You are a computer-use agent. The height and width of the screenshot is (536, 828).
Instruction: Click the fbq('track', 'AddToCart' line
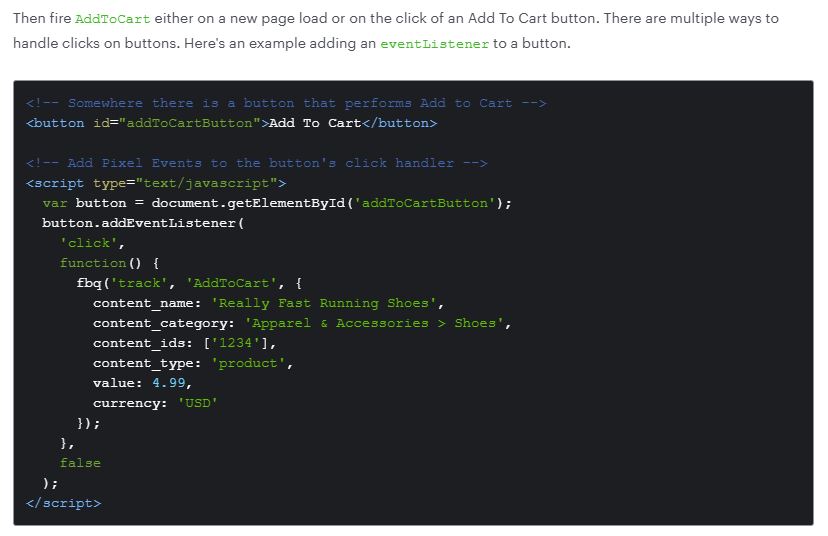coord(189,283)
